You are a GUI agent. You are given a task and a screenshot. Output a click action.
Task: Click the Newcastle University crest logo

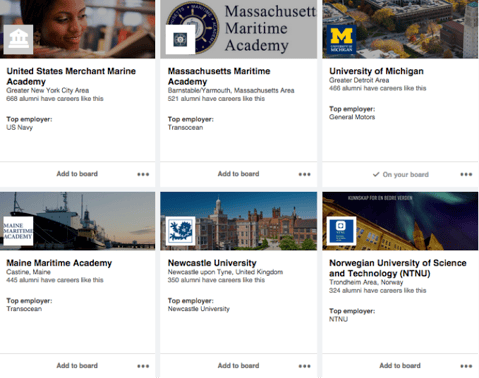point(180,231)
